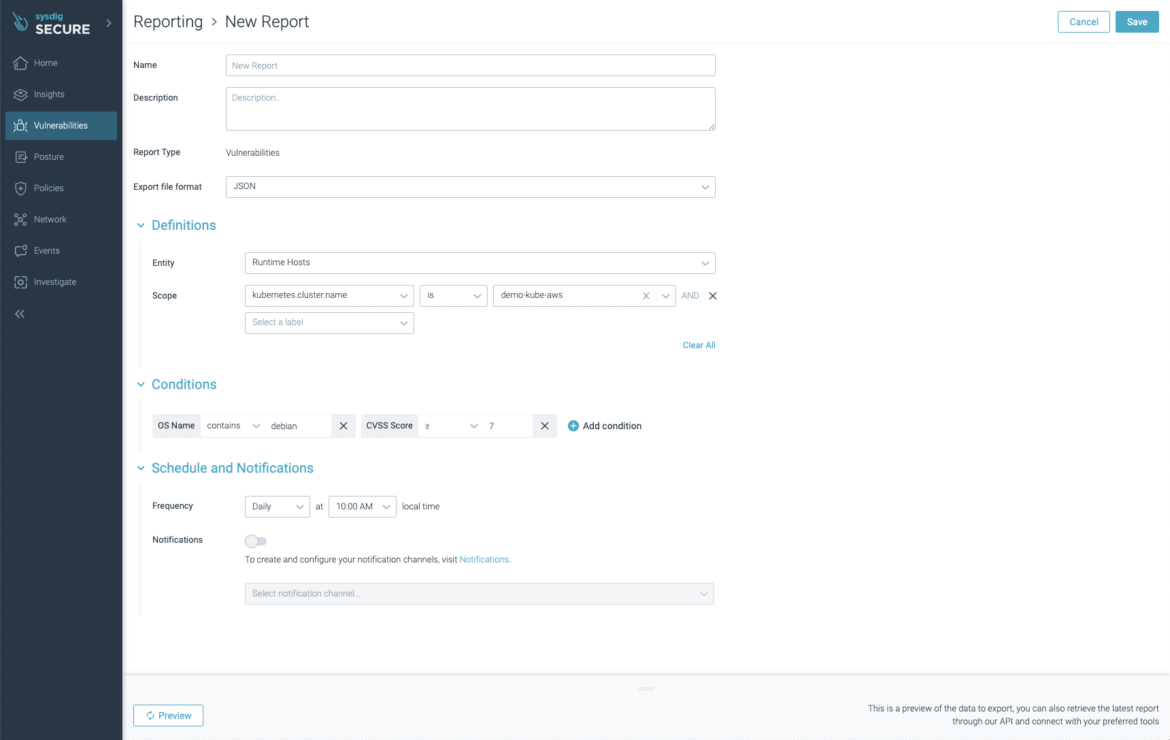Open the CVSS Score comparison operator dropdown
This screenshot has height=740, width=1170.
(451, 426)
